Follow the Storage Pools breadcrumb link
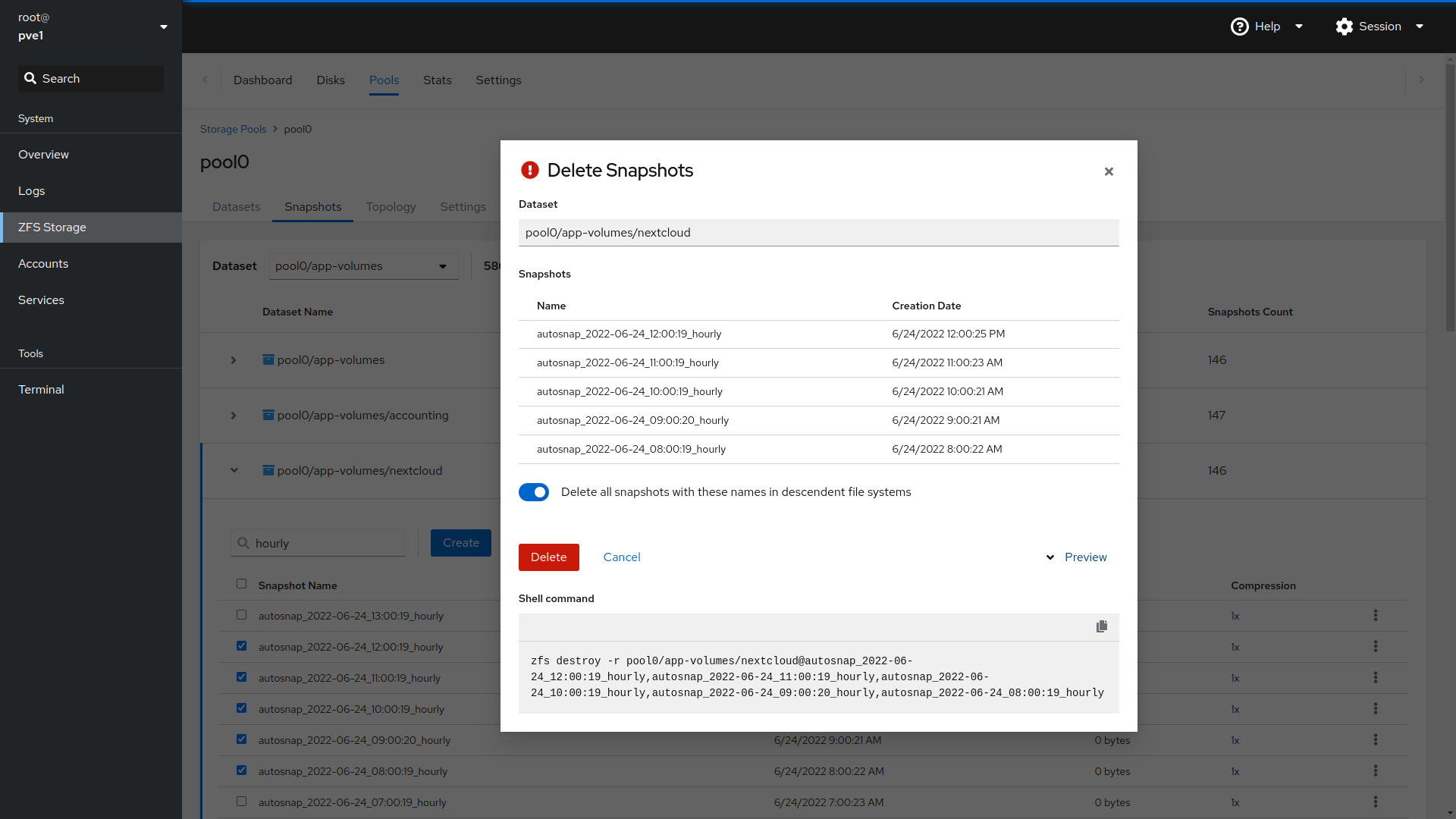The image size is (1456, 819). pos(233,129)
